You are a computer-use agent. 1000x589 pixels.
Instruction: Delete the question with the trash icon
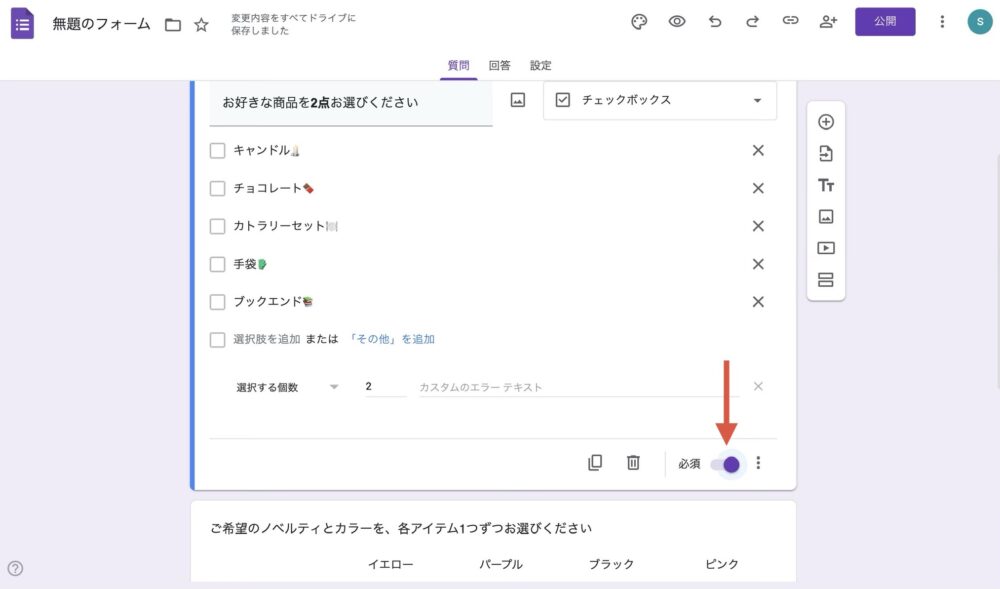[x=633, y=463]
